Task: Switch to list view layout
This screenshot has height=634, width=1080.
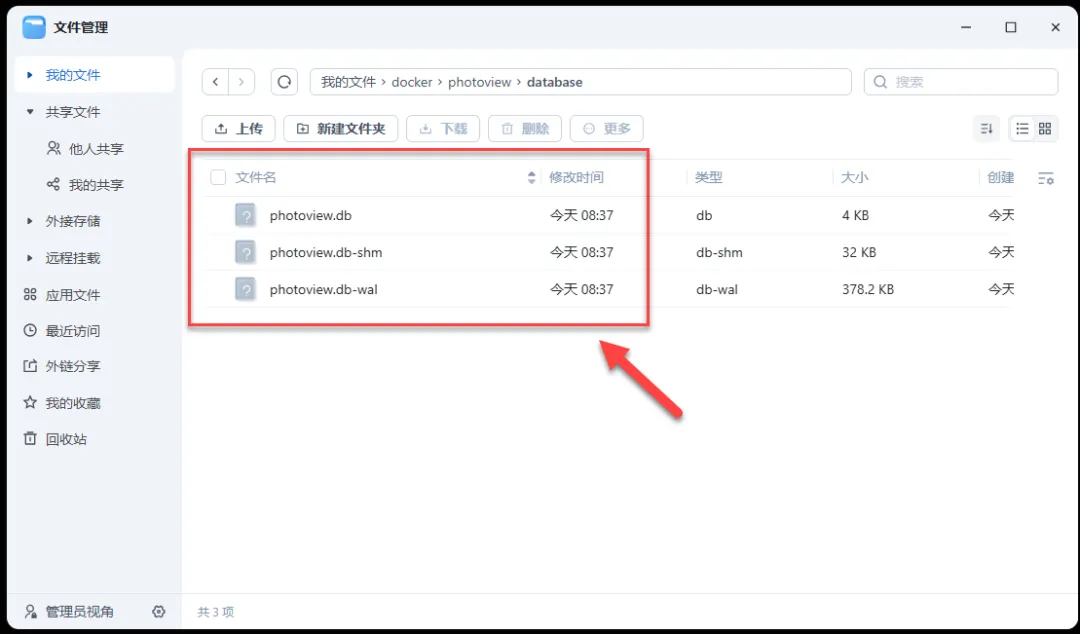Action: point(1022,128)
